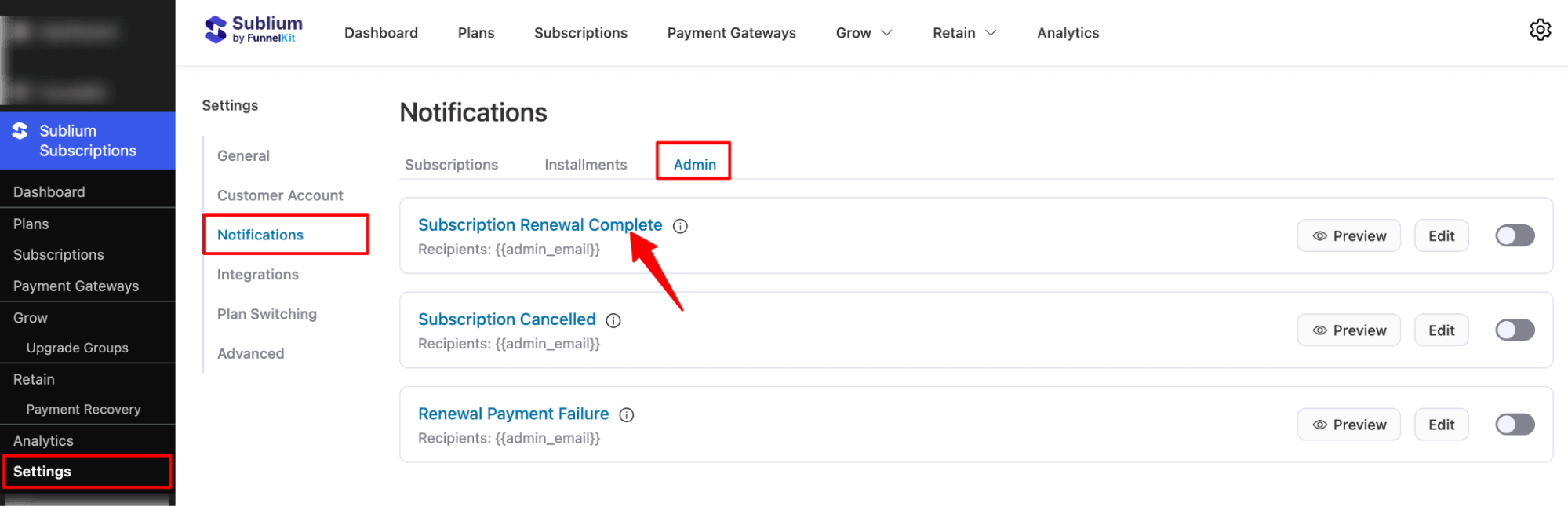Expand the Grow section in the sidebar
This screenshot has width=1568, height=507.
tap(30, 317)
